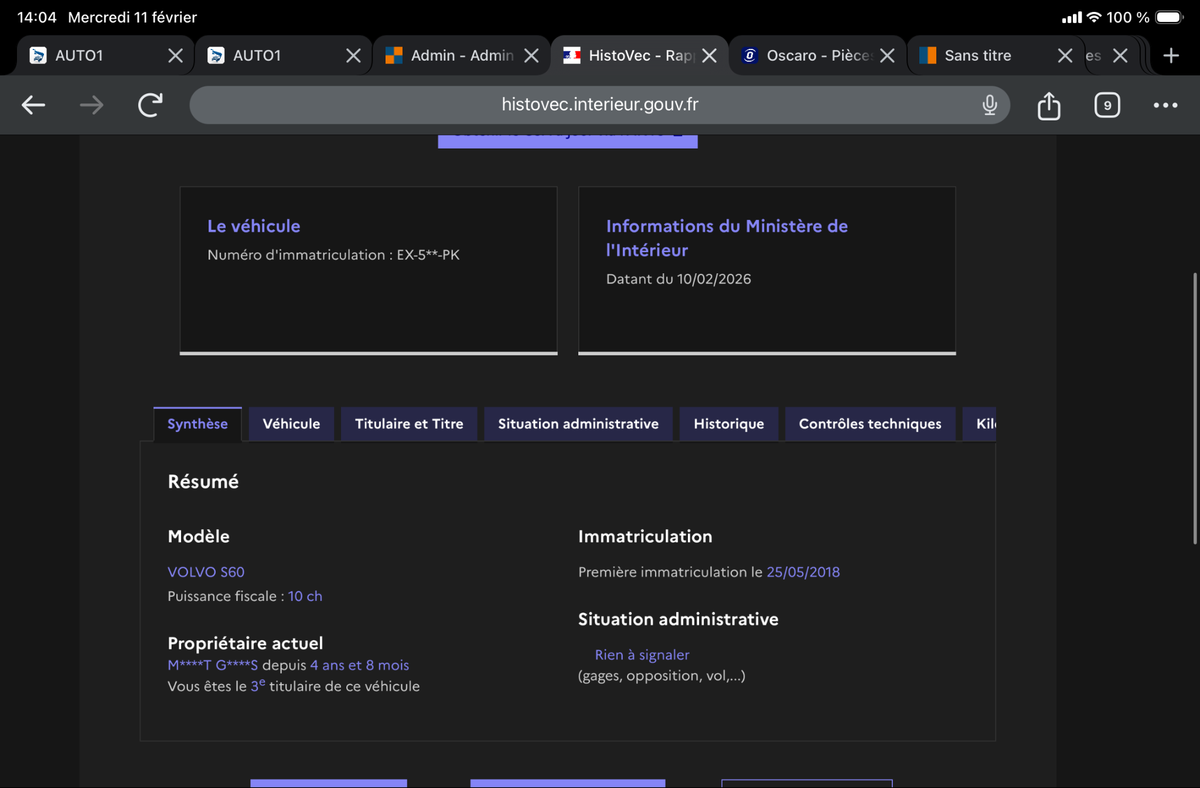Close the Oscaro browser tab
The image size is (1200, 788).
coord(886,56)
